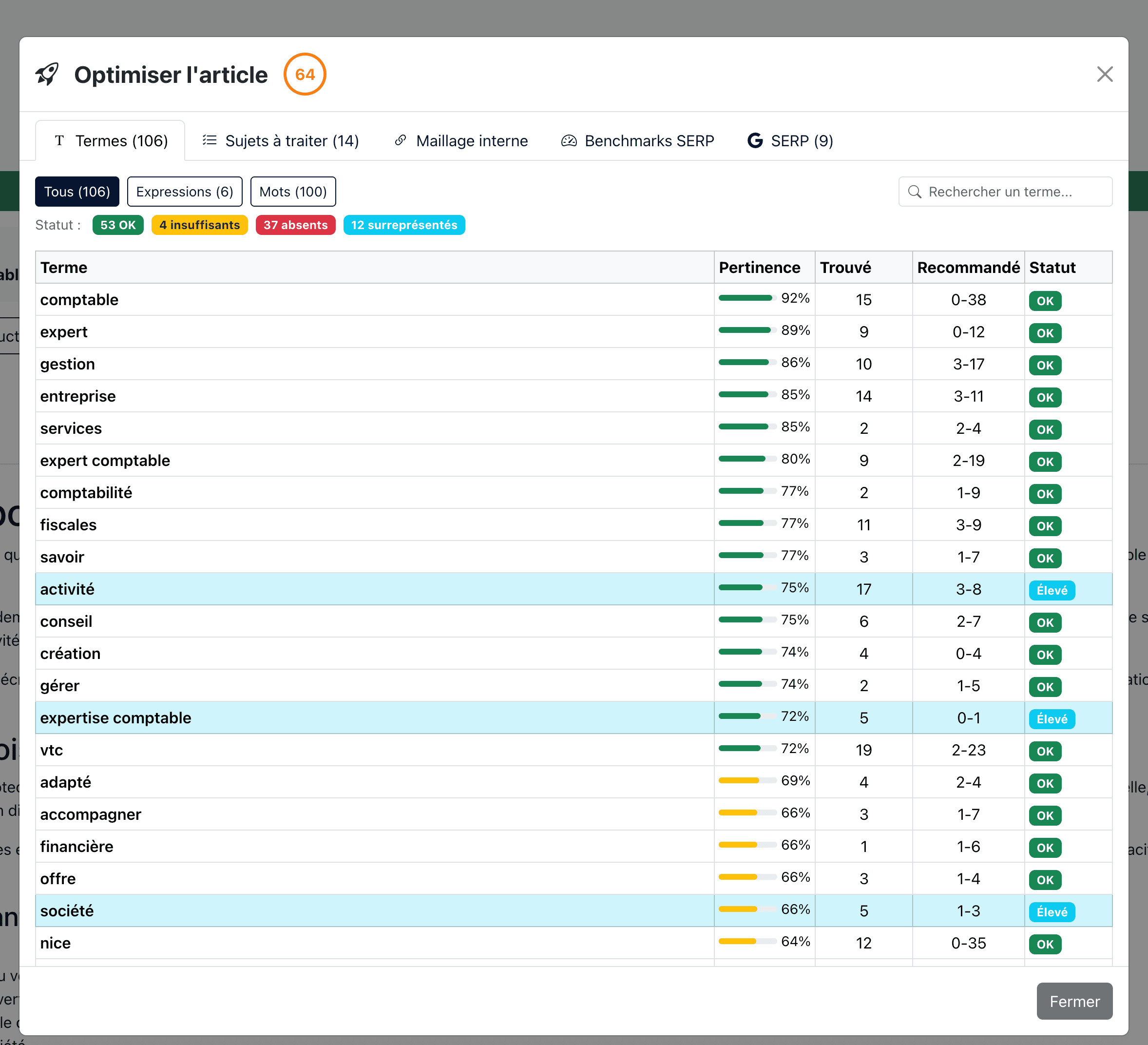The width and height of the screenshot is (1148, 1045).
Task: Click the link icon on Maillage interne tab
Action: [401, 140]
